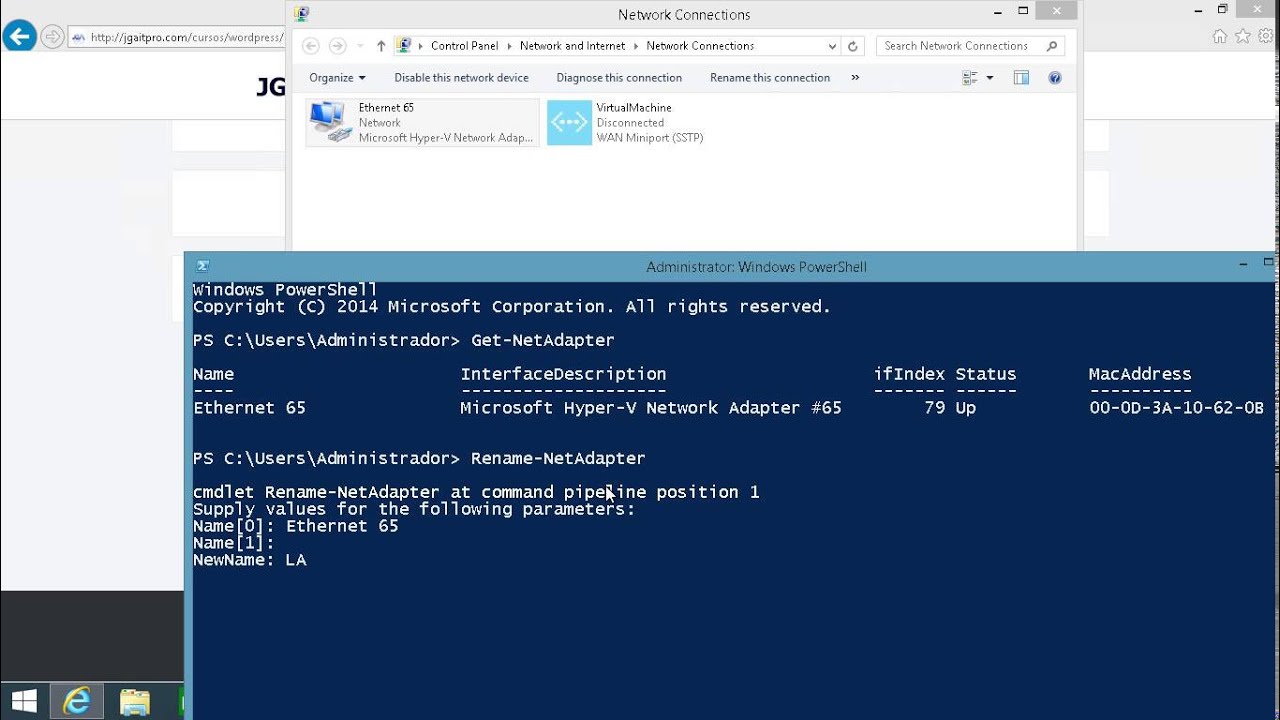Click the Get-NetAdapter command text
Image resolution: width=1280 pixels, height=720 pixels.
543,340
